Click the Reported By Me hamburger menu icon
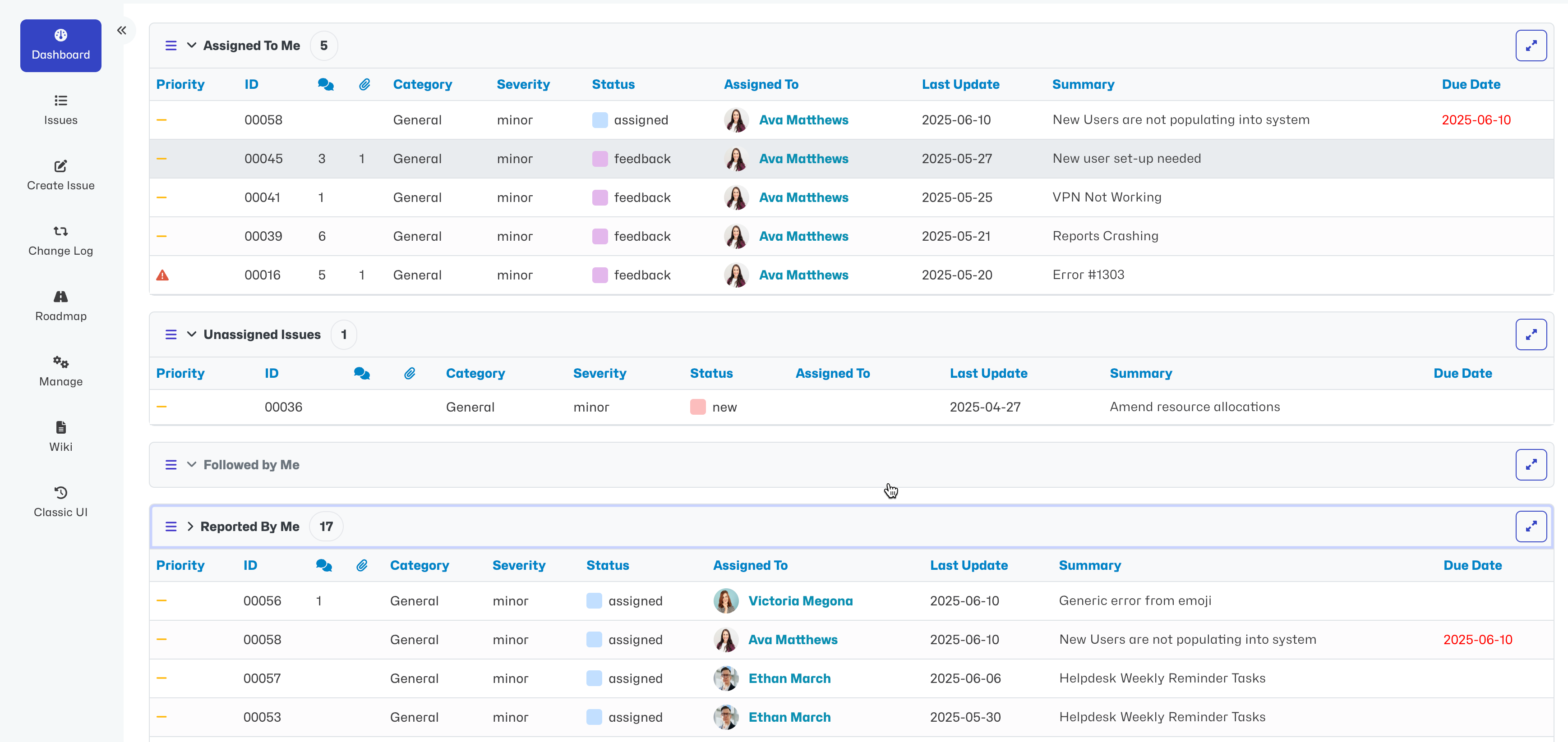The width and height of the screenshot is (1568, 742). point(171,527)
